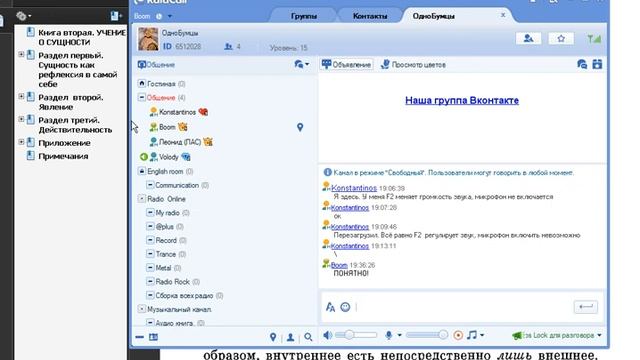This screenshot has width=640, height=360.
Task: Join the Metal radio channel
Action: coord(164,268)
